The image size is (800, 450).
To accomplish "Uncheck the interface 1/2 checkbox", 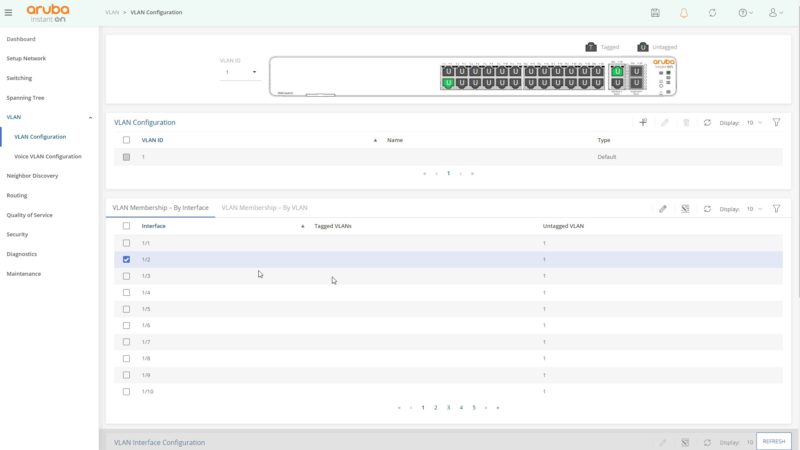I will [126, 259].
